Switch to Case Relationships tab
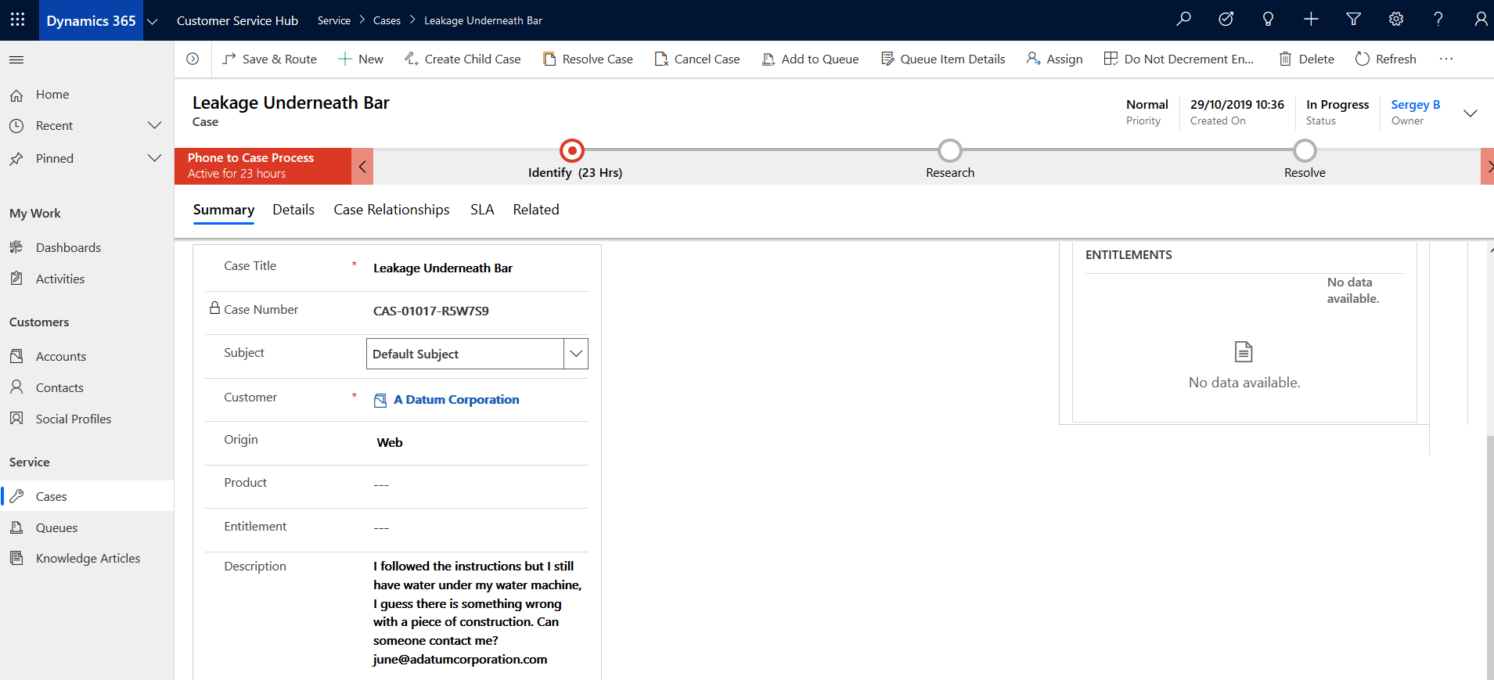This screenshot has height=680, width=1494. pos(392,210)
